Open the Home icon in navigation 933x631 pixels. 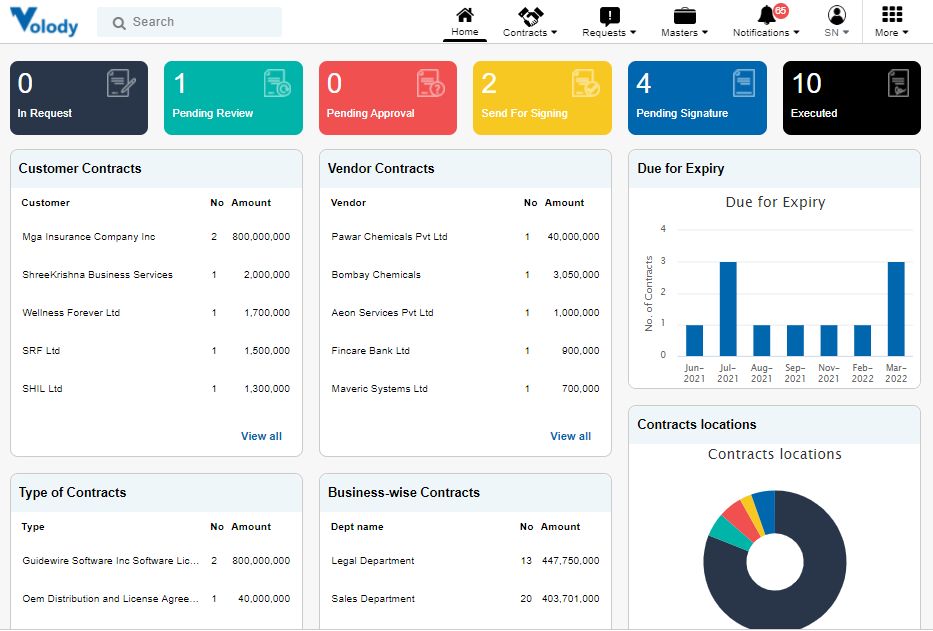464,16
